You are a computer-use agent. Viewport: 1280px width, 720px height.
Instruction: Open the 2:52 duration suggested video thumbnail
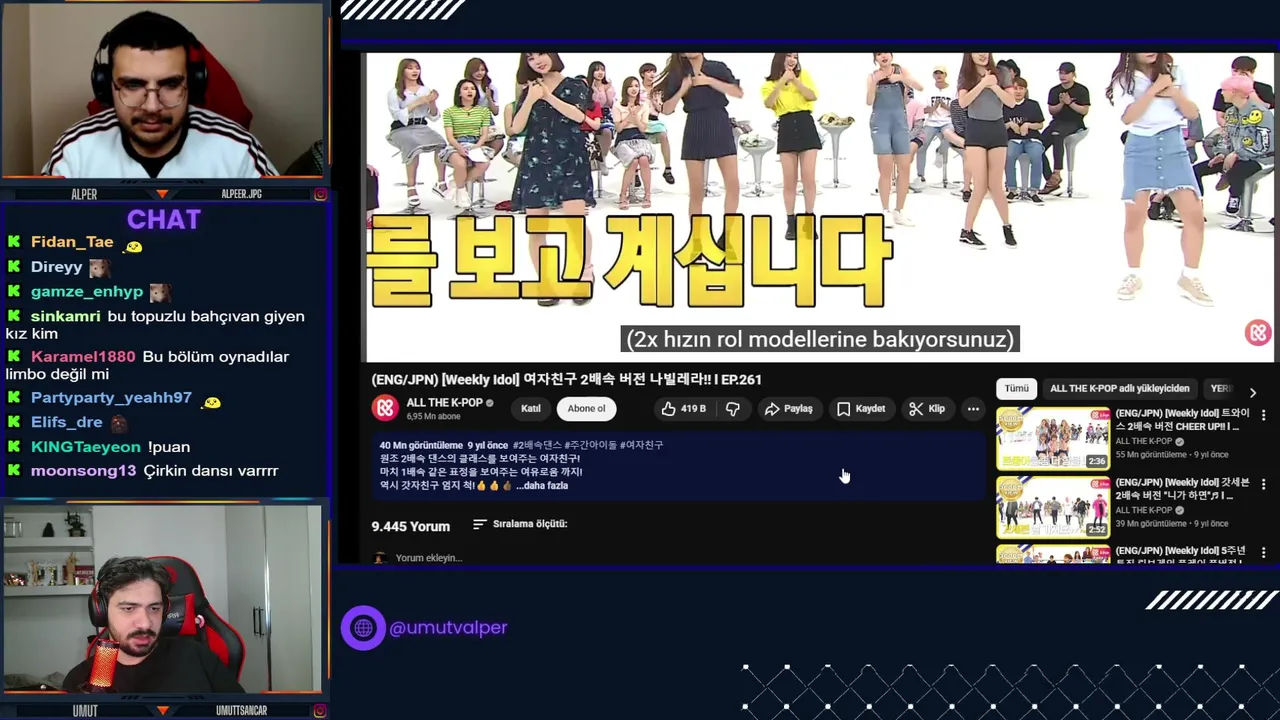(x=1053, y=507)
